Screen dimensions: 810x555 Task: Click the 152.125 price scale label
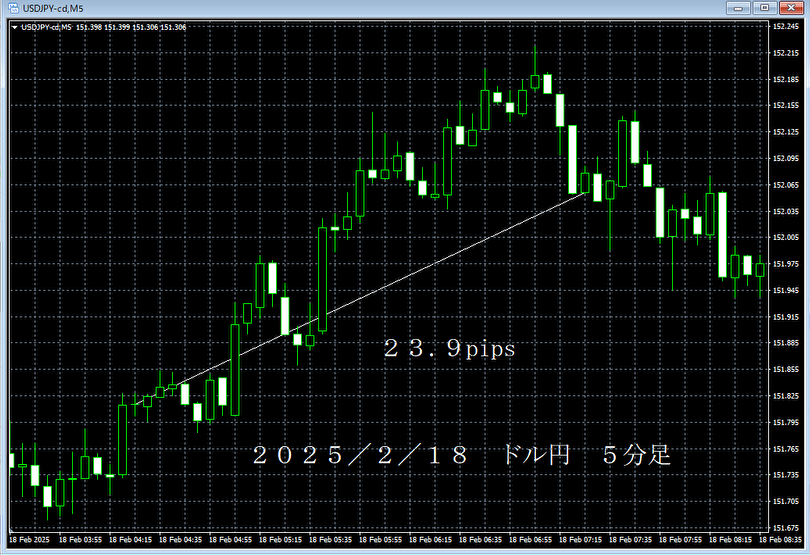(785, 132)
